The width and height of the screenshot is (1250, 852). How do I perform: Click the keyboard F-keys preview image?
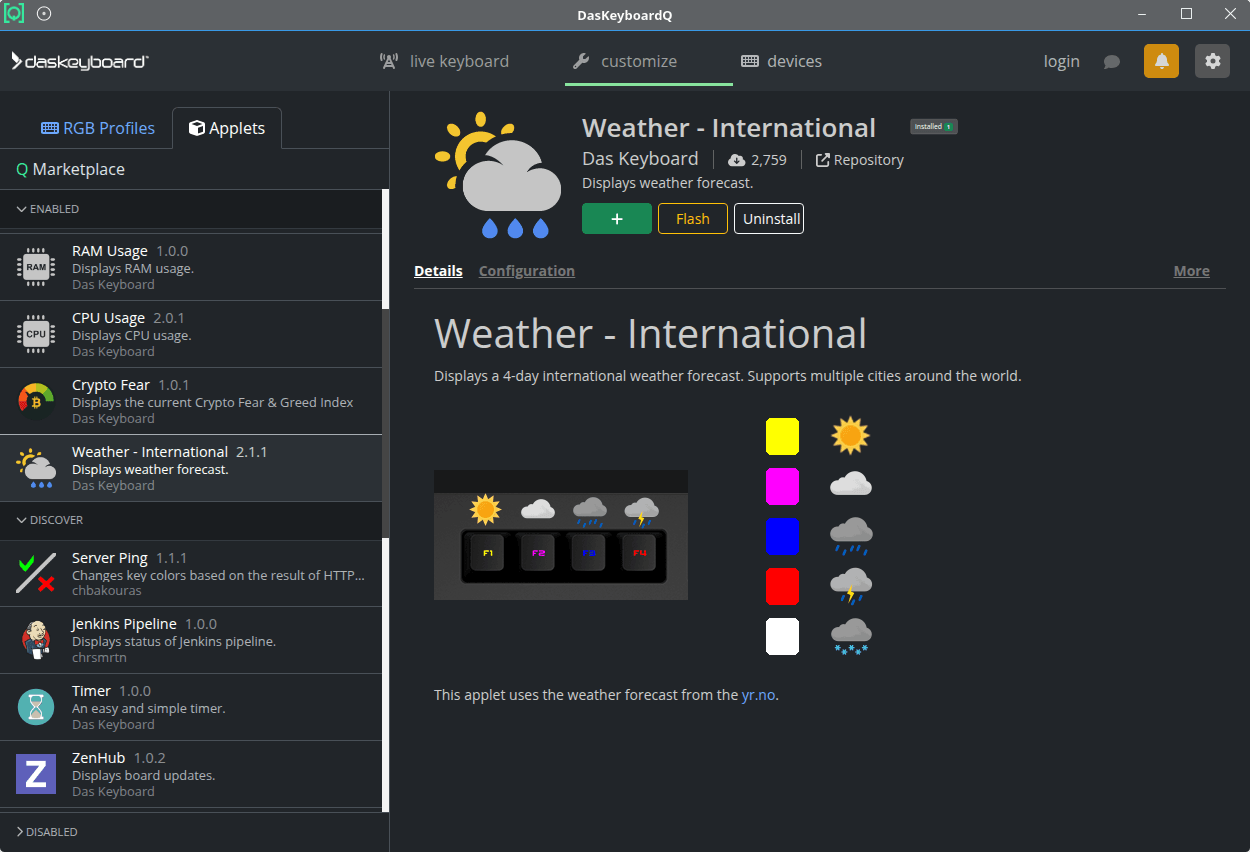click(x=561, y=535)
